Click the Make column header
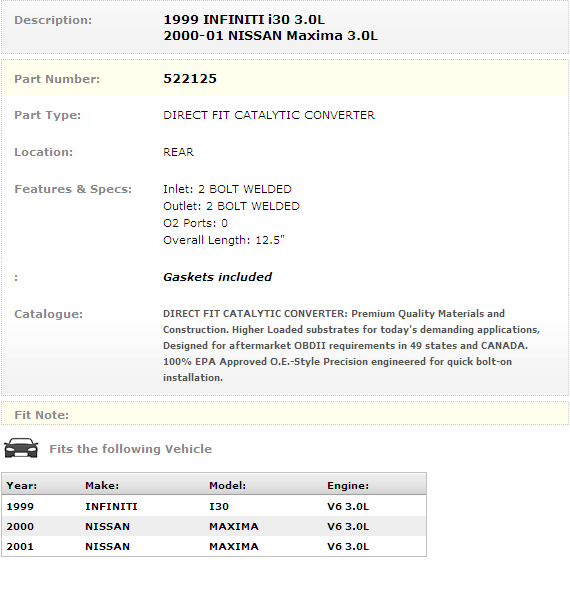This screenshot has width=570, height=609. [x=102, y=485]
